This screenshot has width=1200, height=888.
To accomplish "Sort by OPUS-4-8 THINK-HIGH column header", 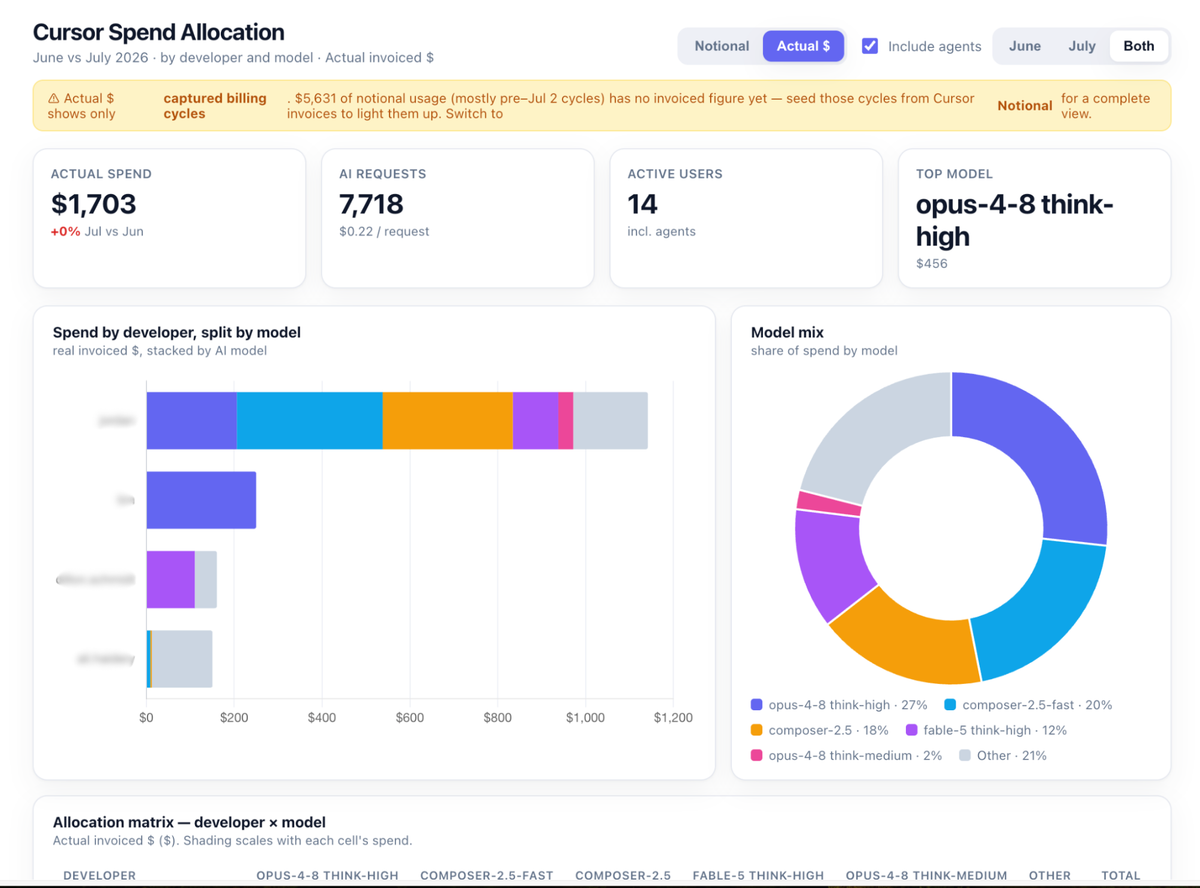I will [x=327, y=876].
